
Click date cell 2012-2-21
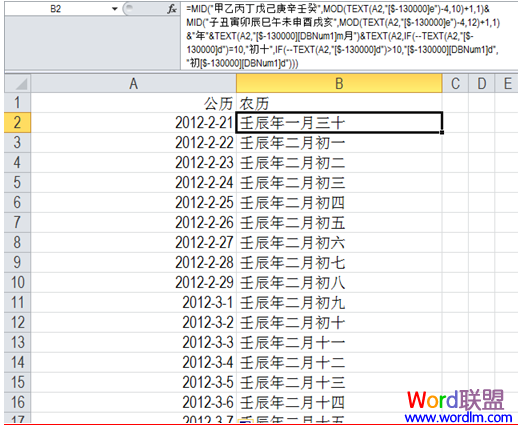coord(133,123)
